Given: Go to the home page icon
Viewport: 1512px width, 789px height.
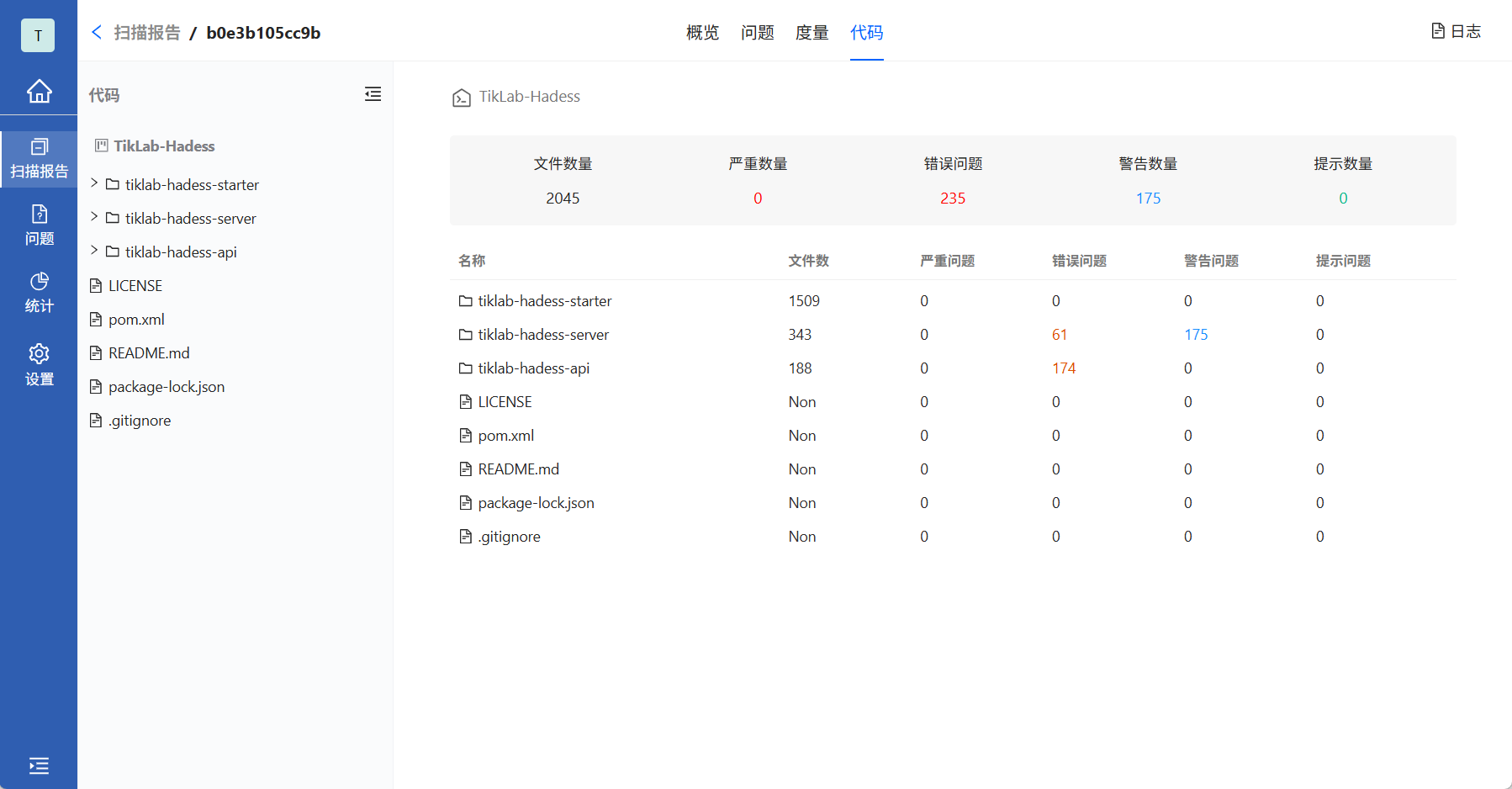Looking at the screenshot, I should (x=39, y=91).
